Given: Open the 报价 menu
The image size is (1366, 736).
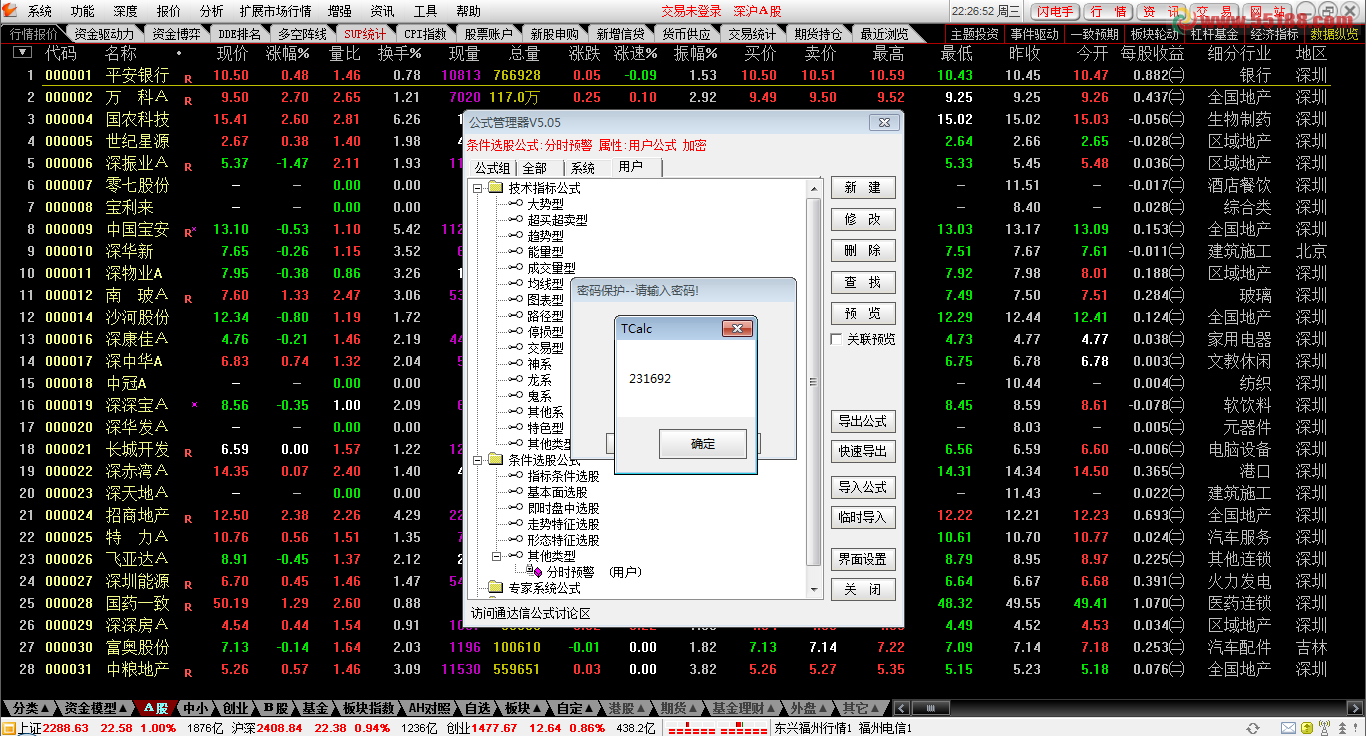Looking at the screenshot, I should point(169,11).
